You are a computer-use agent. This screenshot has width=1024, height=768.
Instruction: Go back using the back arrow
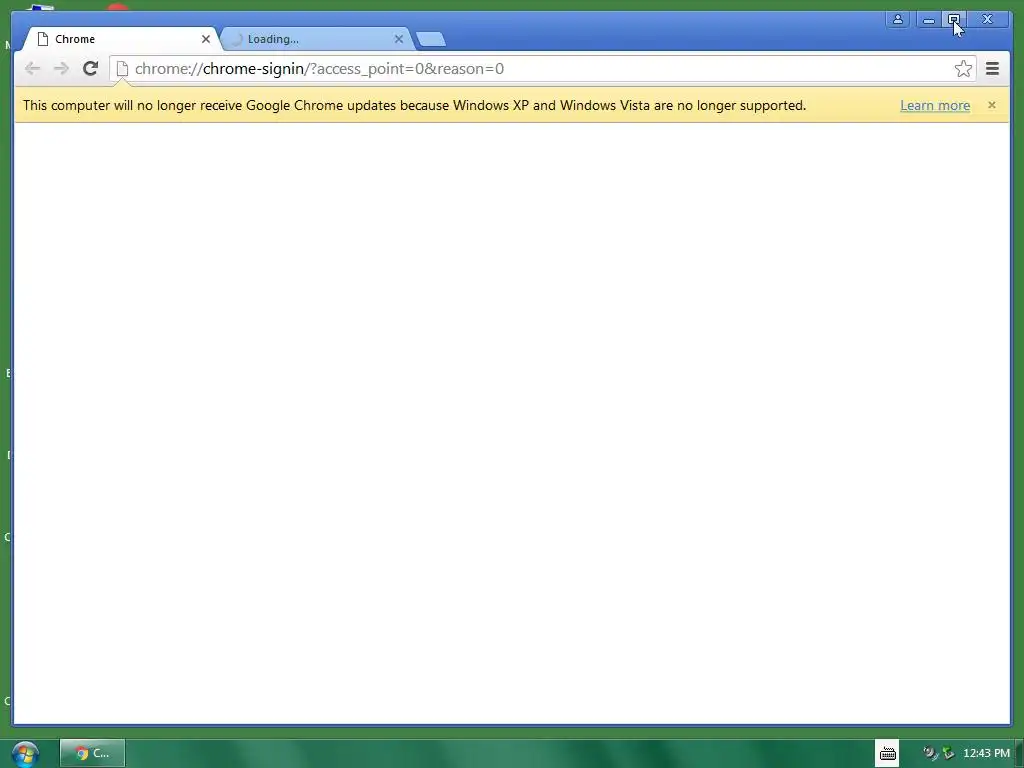point(32,69)
